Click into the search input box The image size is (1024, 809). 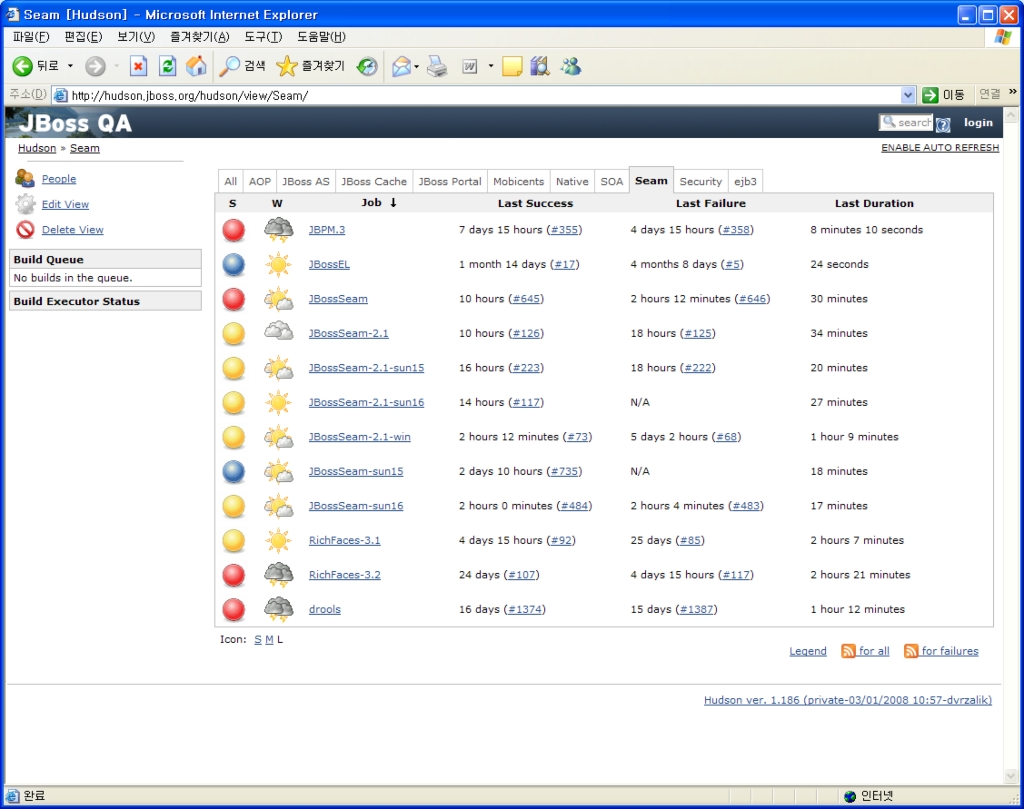(x=906, y=122)
